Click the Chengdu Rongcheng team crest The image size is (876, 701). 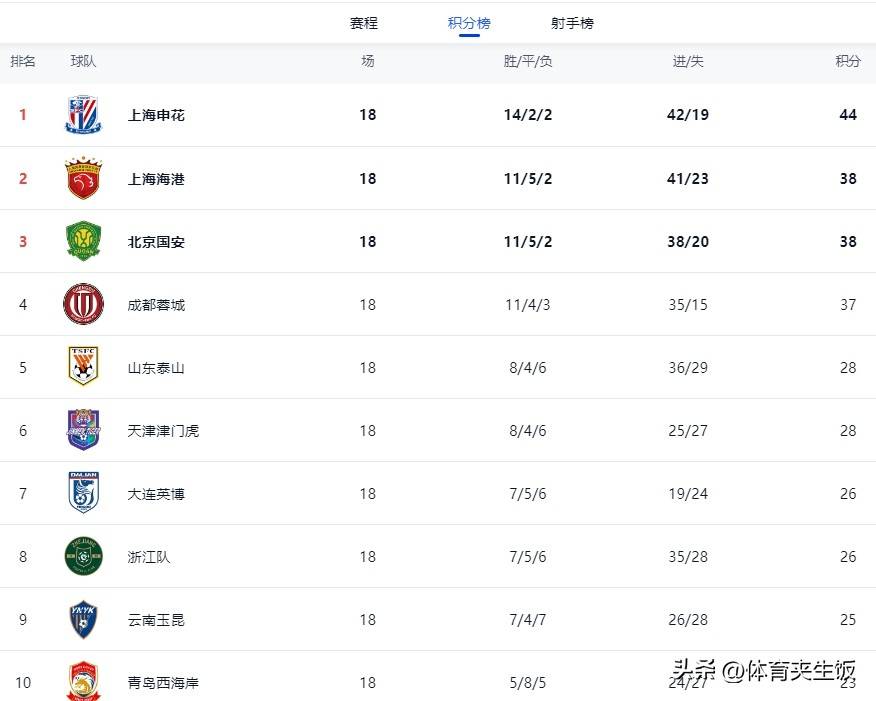(x=83, y=304)
